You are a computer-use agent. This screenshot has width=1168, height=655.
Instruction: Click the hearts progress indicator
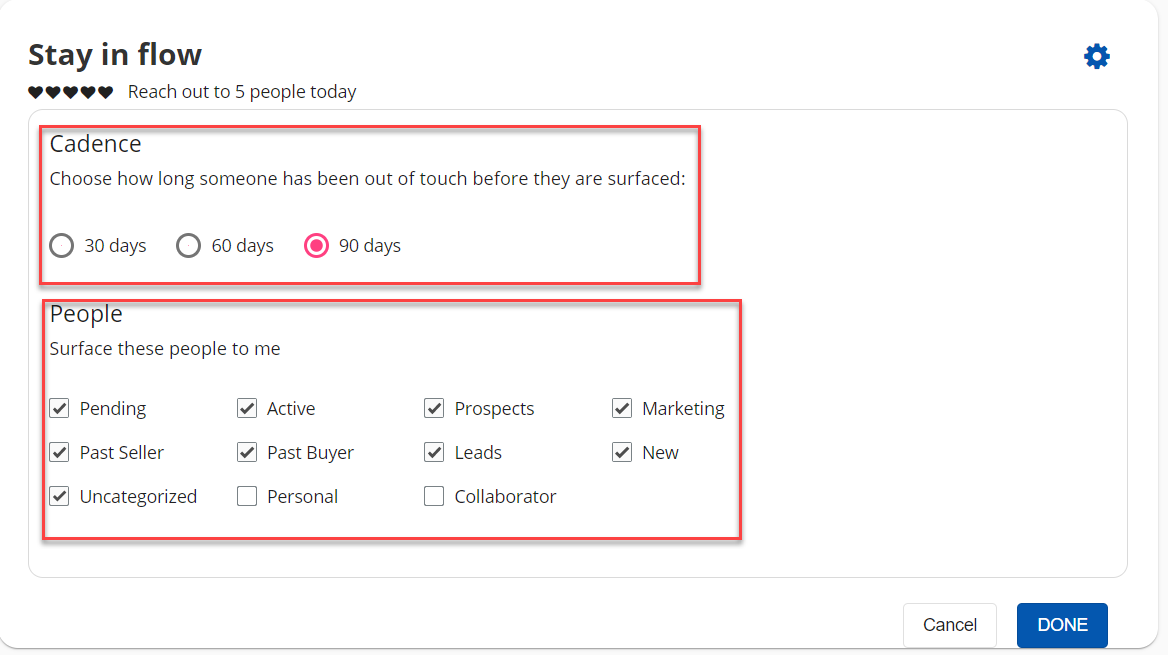pos(70,93)
